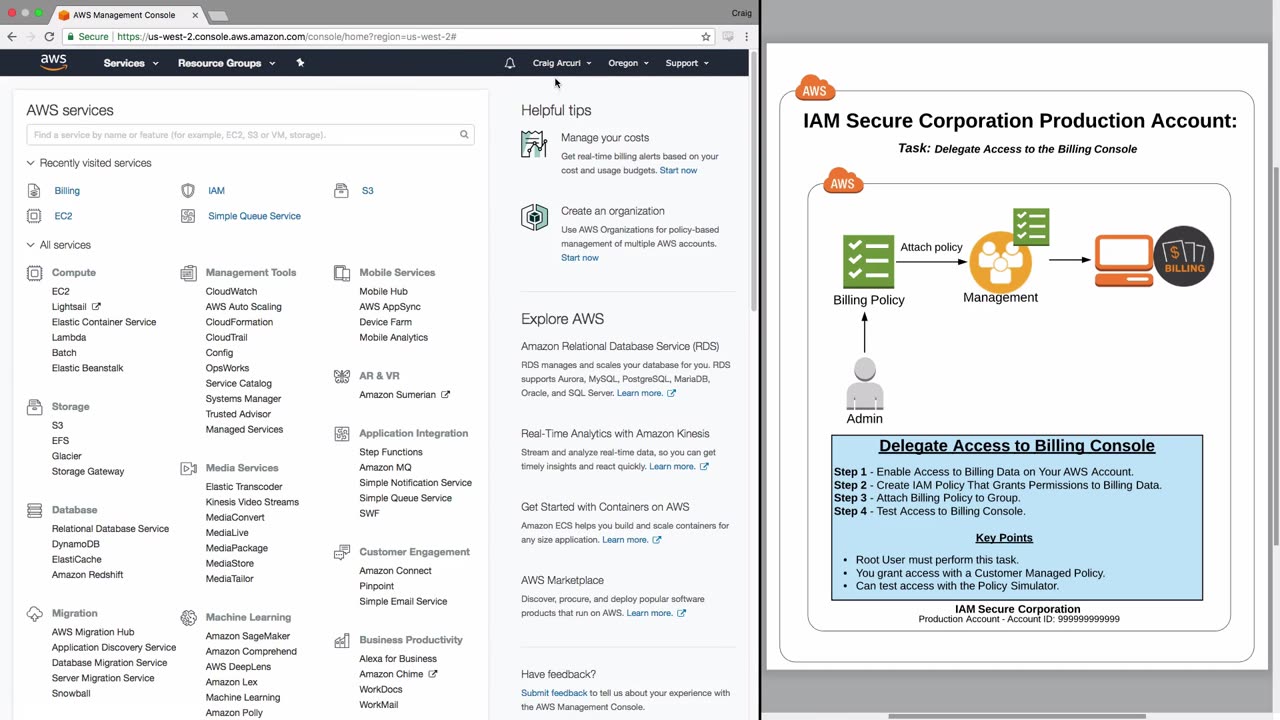Image resolution: width=1280 pixels, height=720 pixels.
Task: Click Start now under Manage your costs
Action: 678,170
